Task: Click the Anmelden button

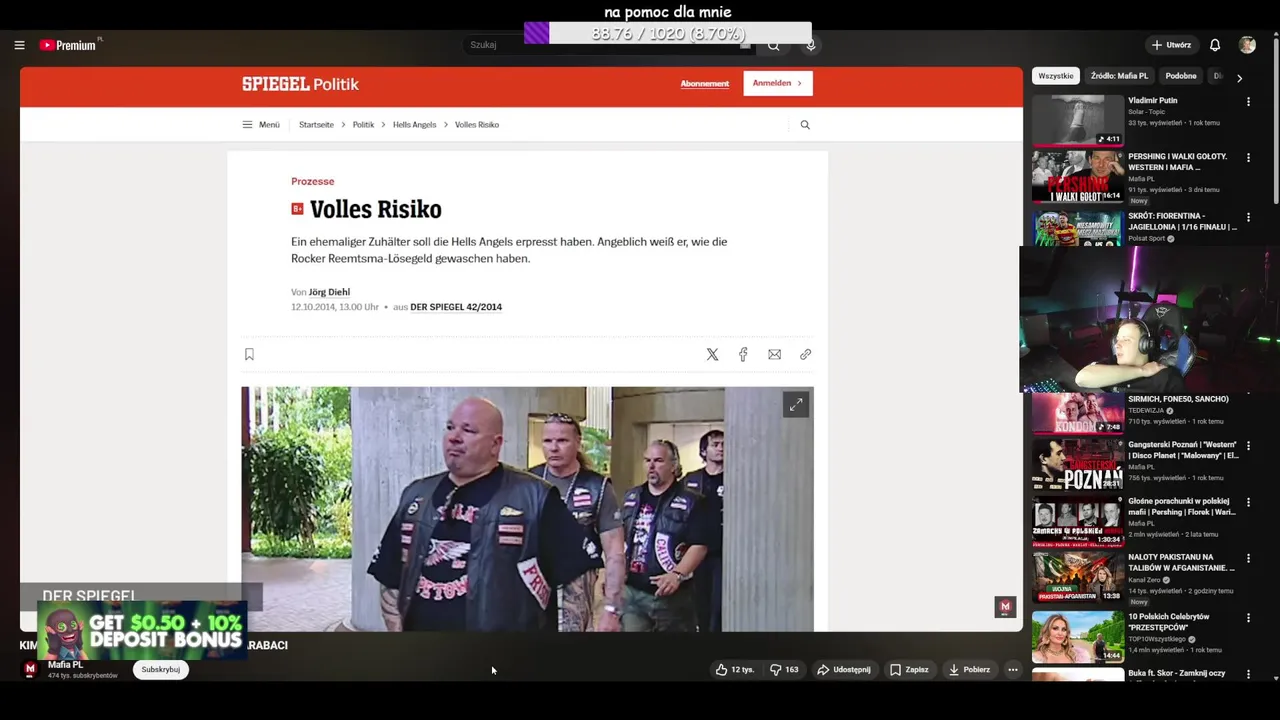Action: point(778,83)
